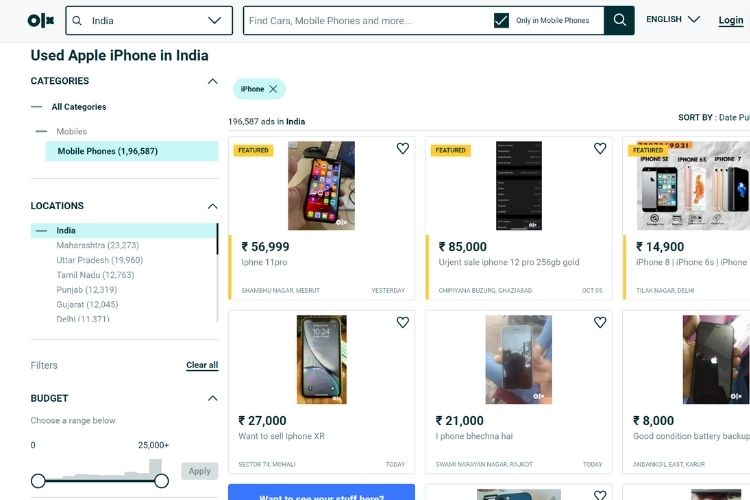Open the India location dropdown
Screen dimensions: 750x500
pos(215,20)
